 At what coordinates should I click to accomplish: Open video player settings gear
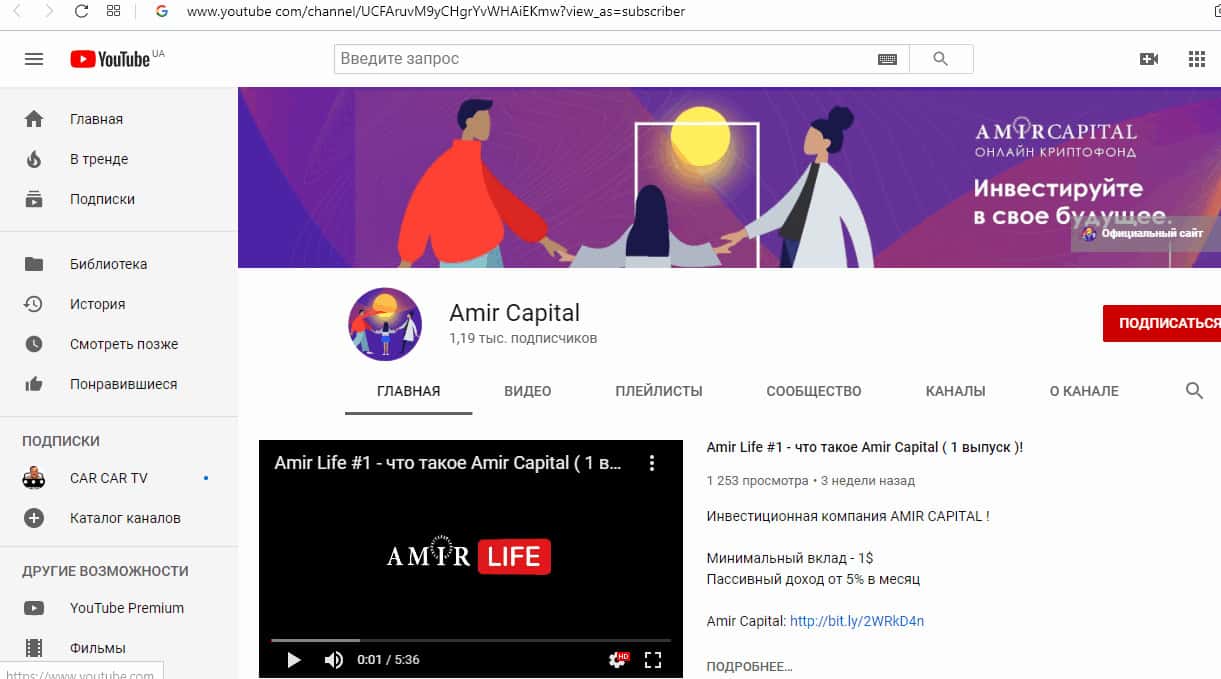coord(618,660)
